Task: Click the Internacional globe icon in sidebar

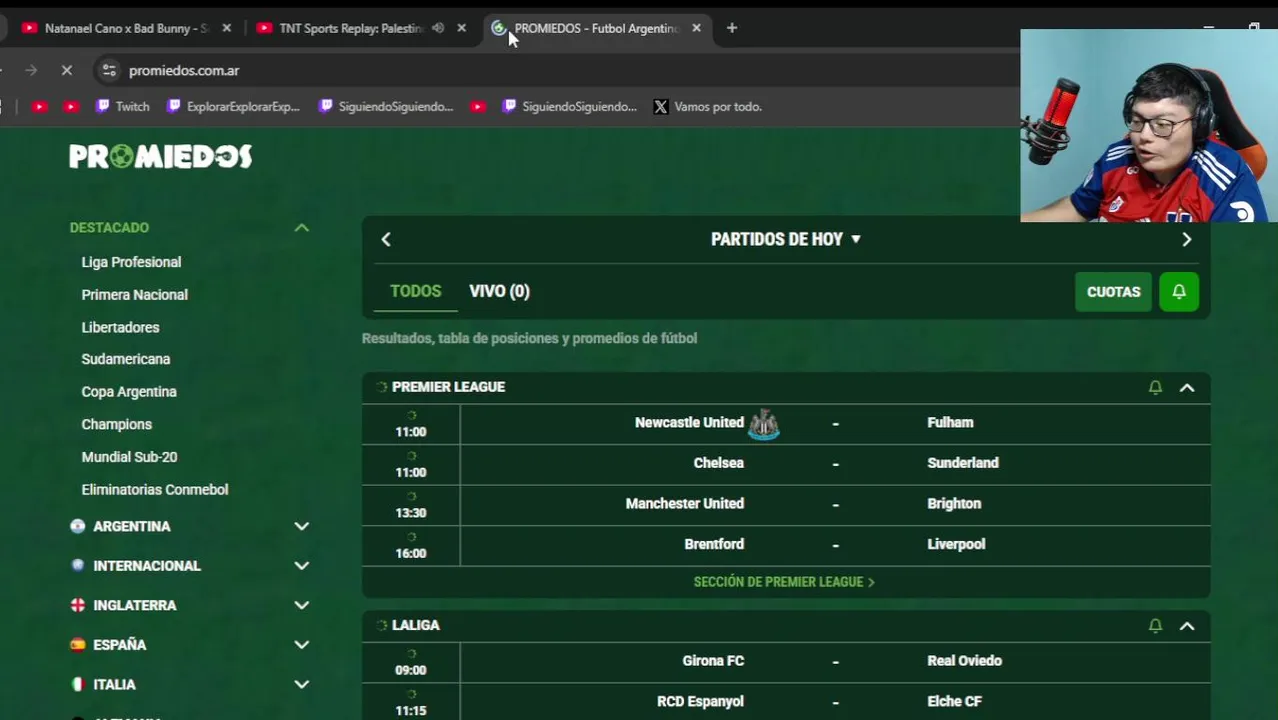Action: click(x=78, y=566)
